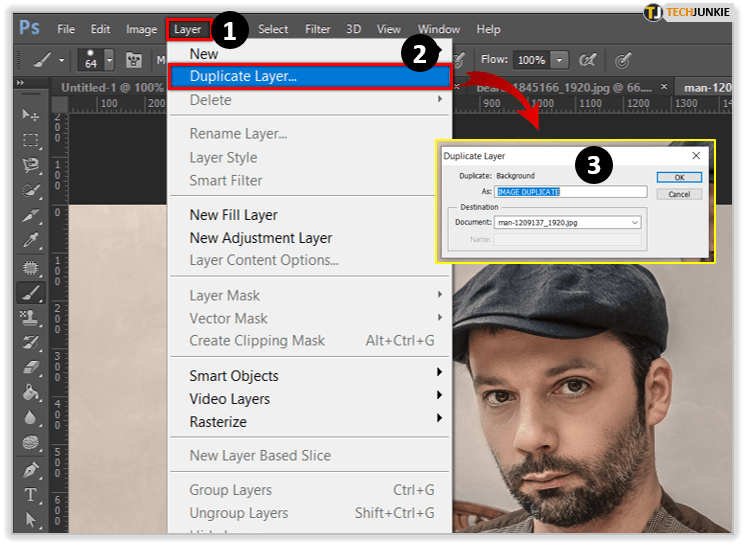
Task: Toggle the airbrush icon right of Flow
Action: click(x=589, y=60)
